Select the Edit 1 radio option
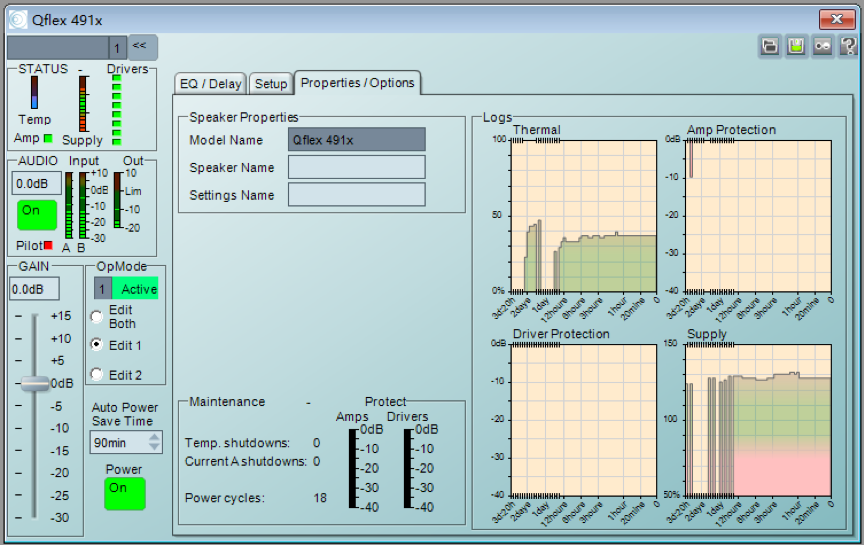This screenshot has height=545, width=864. (x=97, y=345)
